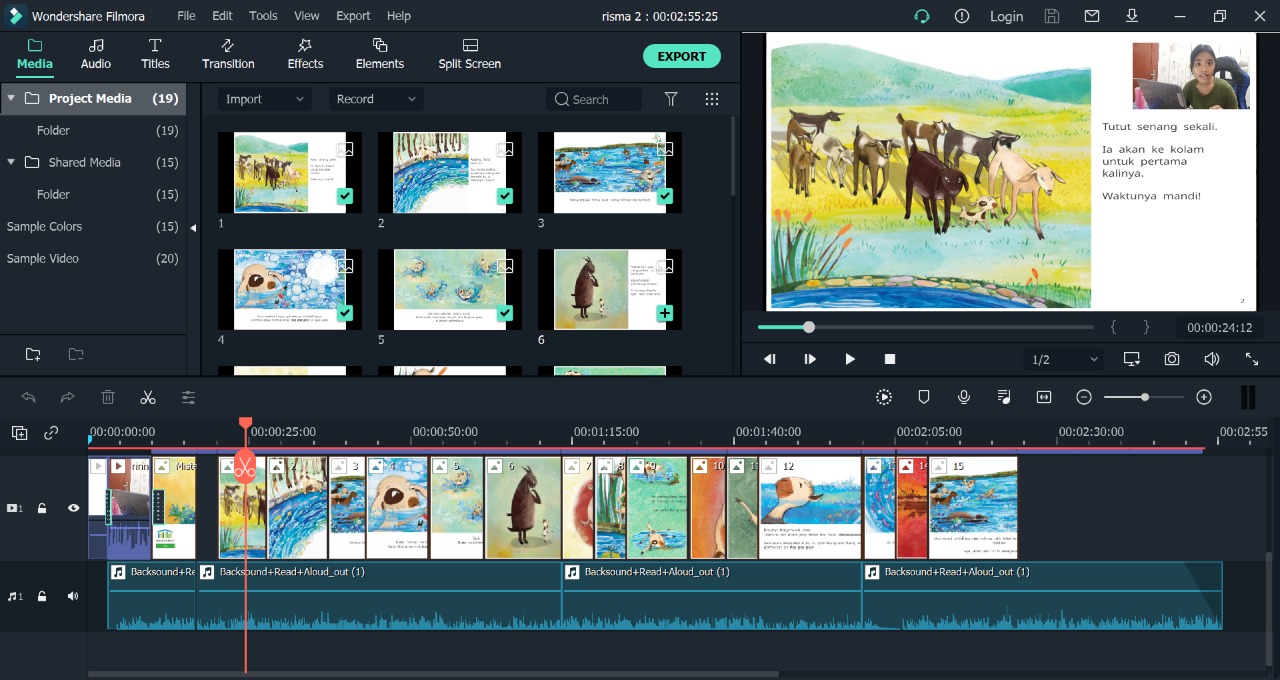
Task: Open the Transition tab
Action: coord(228,54)
